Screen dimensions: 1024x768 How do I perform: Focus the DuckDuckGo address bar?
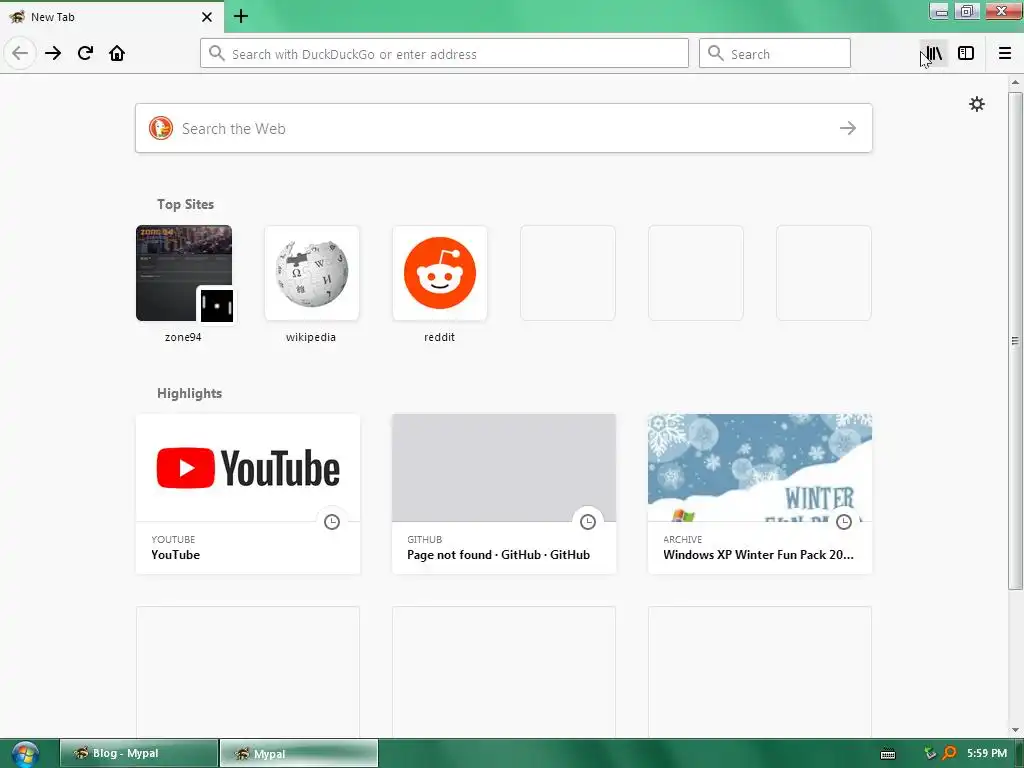[444, 54]
